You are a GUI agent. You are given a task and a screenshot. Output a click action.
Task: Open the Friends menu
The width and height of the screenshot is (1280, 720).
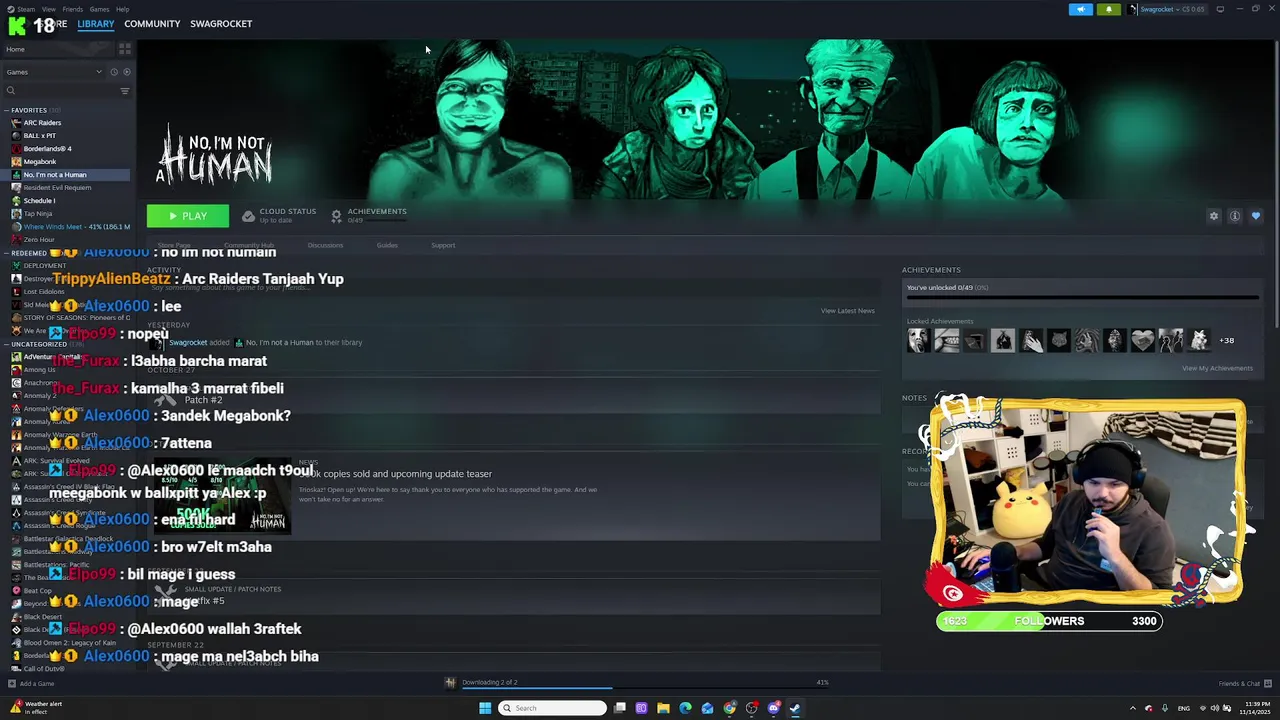pos(73,9)
